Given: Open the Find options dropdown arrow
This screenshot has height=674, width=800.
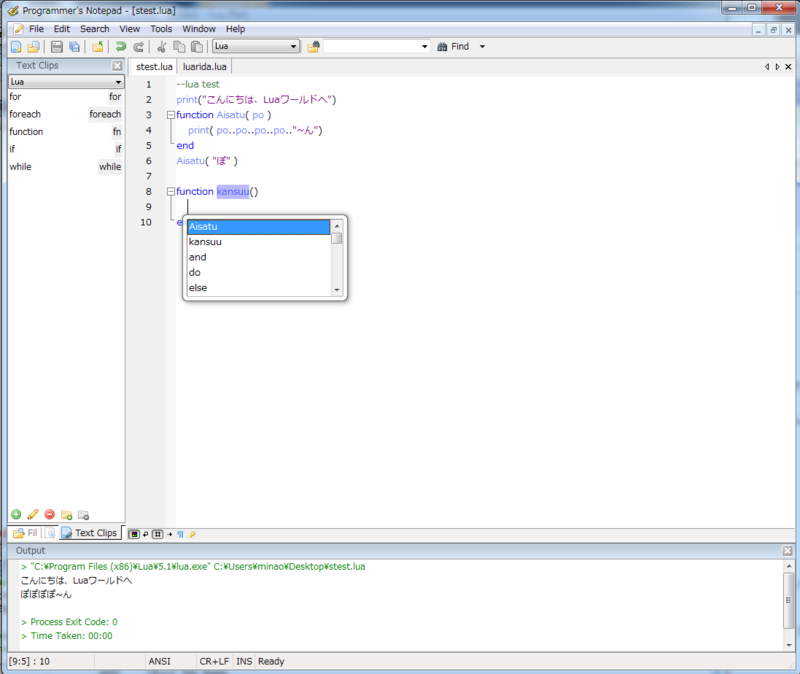Looking at the screenshot, I should pos(482,46).
